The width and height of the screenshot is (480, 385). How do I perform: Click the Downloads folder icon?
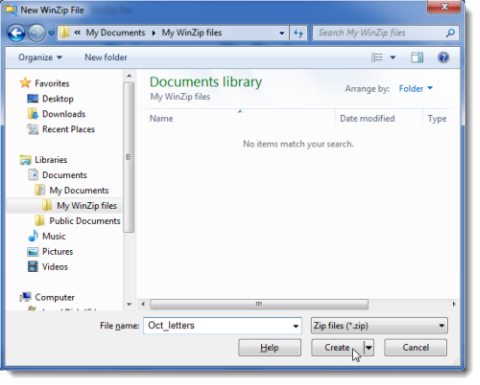point(33,114)
